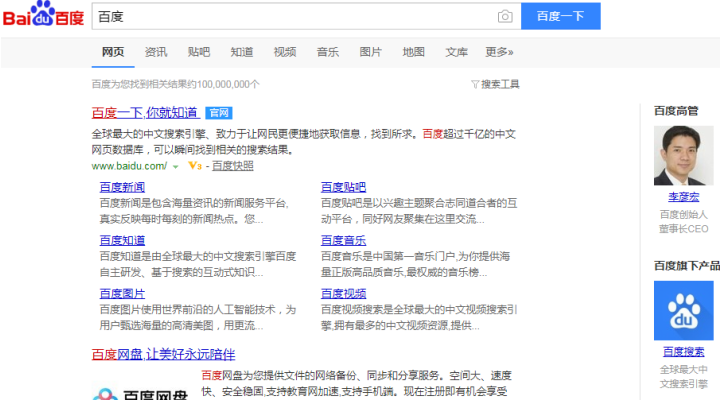721x401 pixels.
Task: Open the 搜索工具 filter tools
Action: 495,85
